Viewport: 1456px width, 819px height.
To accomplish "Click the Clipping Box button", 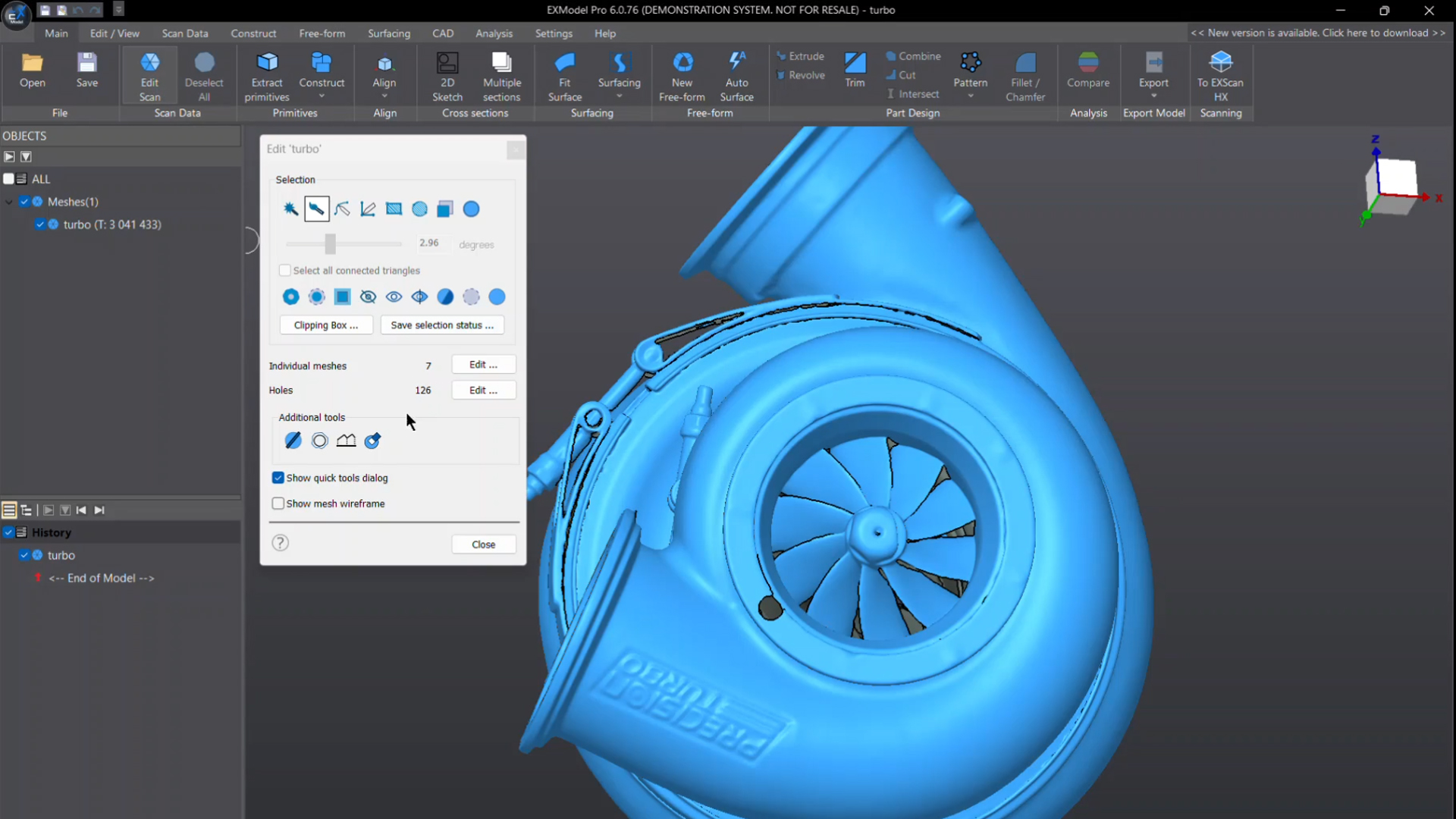I will click(x=326, y=325).
